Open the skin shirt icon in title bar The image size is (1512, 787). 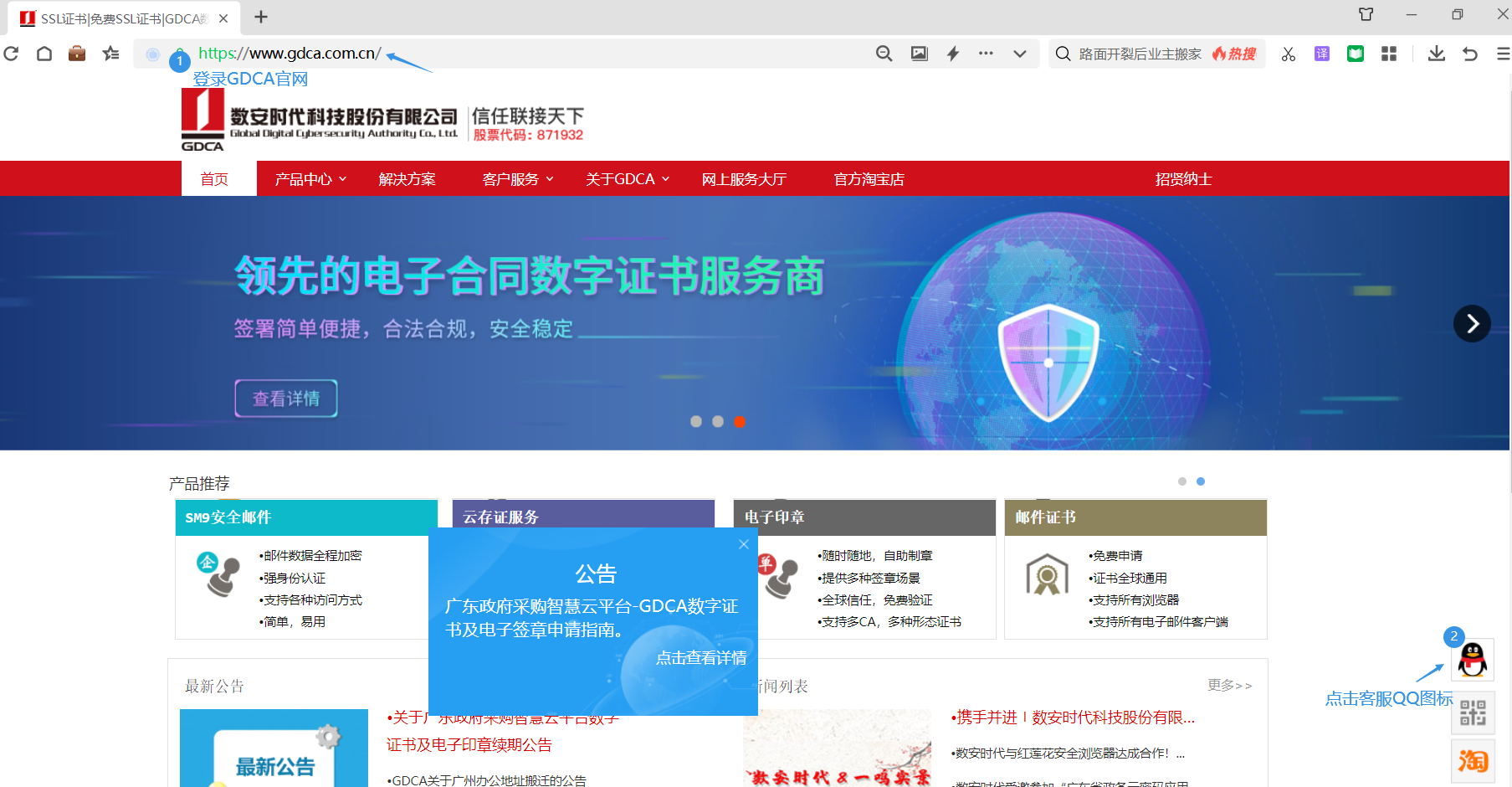click(x=1366, y=14)
